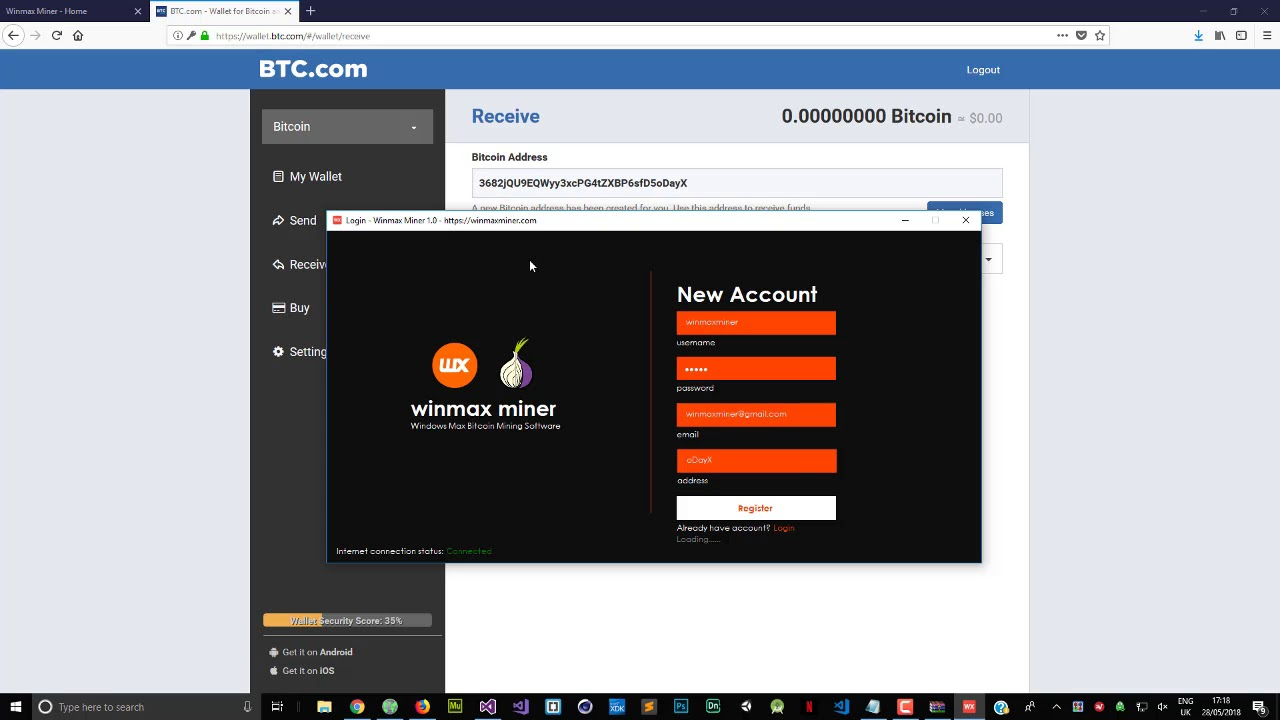Save page to Pocket
1280x720 pixels.
(1081, 36)
